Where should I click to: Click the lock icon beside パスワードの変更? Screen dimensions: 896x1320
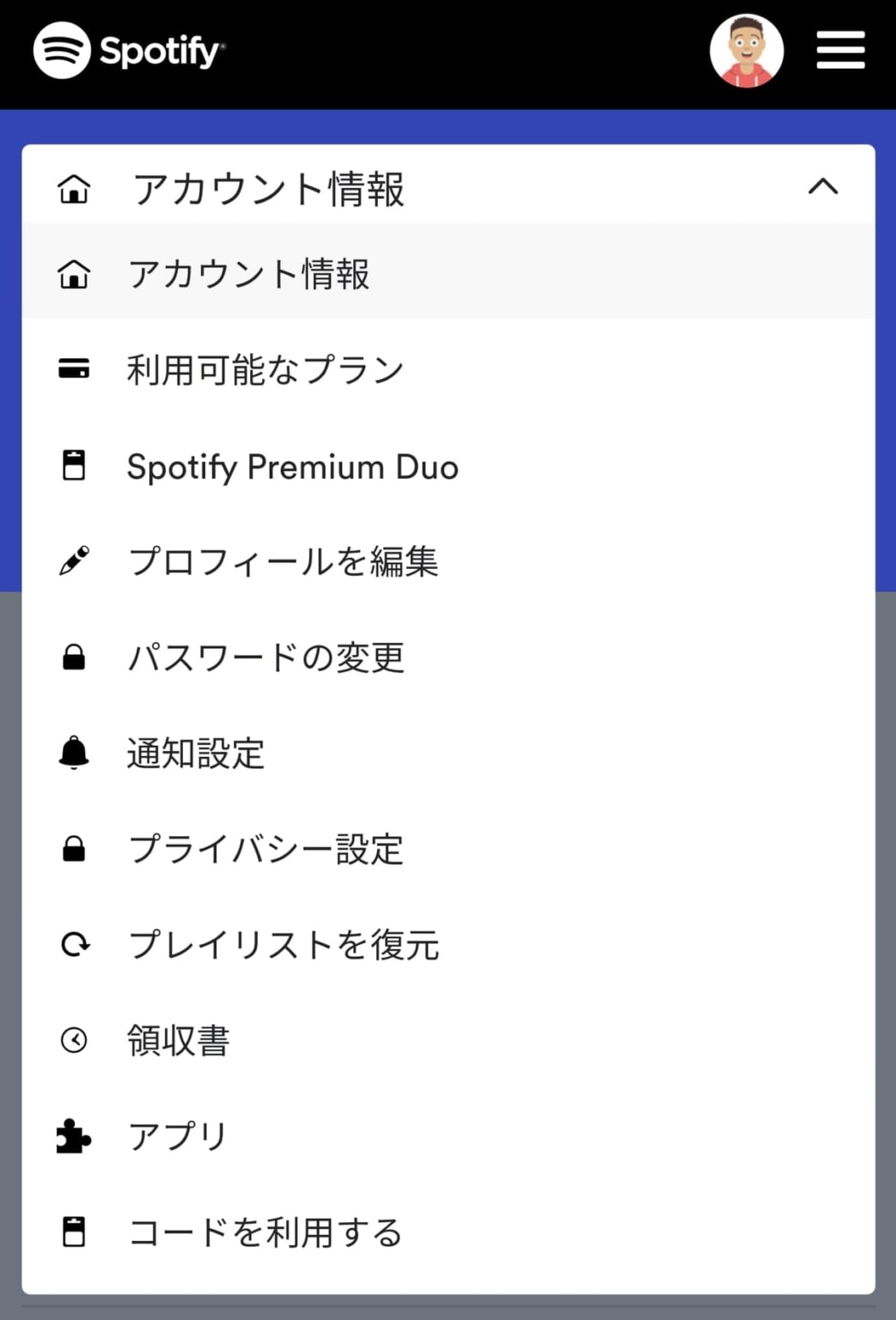pos(74,657)
